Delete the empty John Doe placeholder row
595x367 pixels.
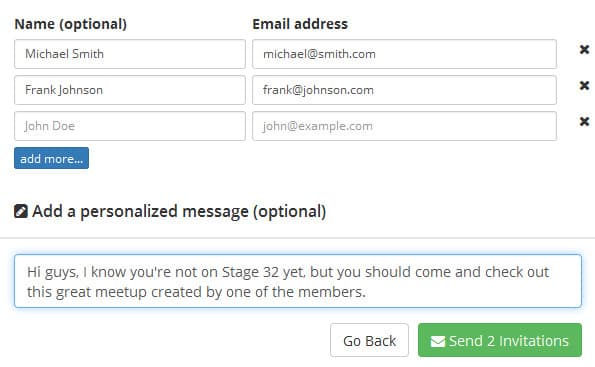(584, 121)
